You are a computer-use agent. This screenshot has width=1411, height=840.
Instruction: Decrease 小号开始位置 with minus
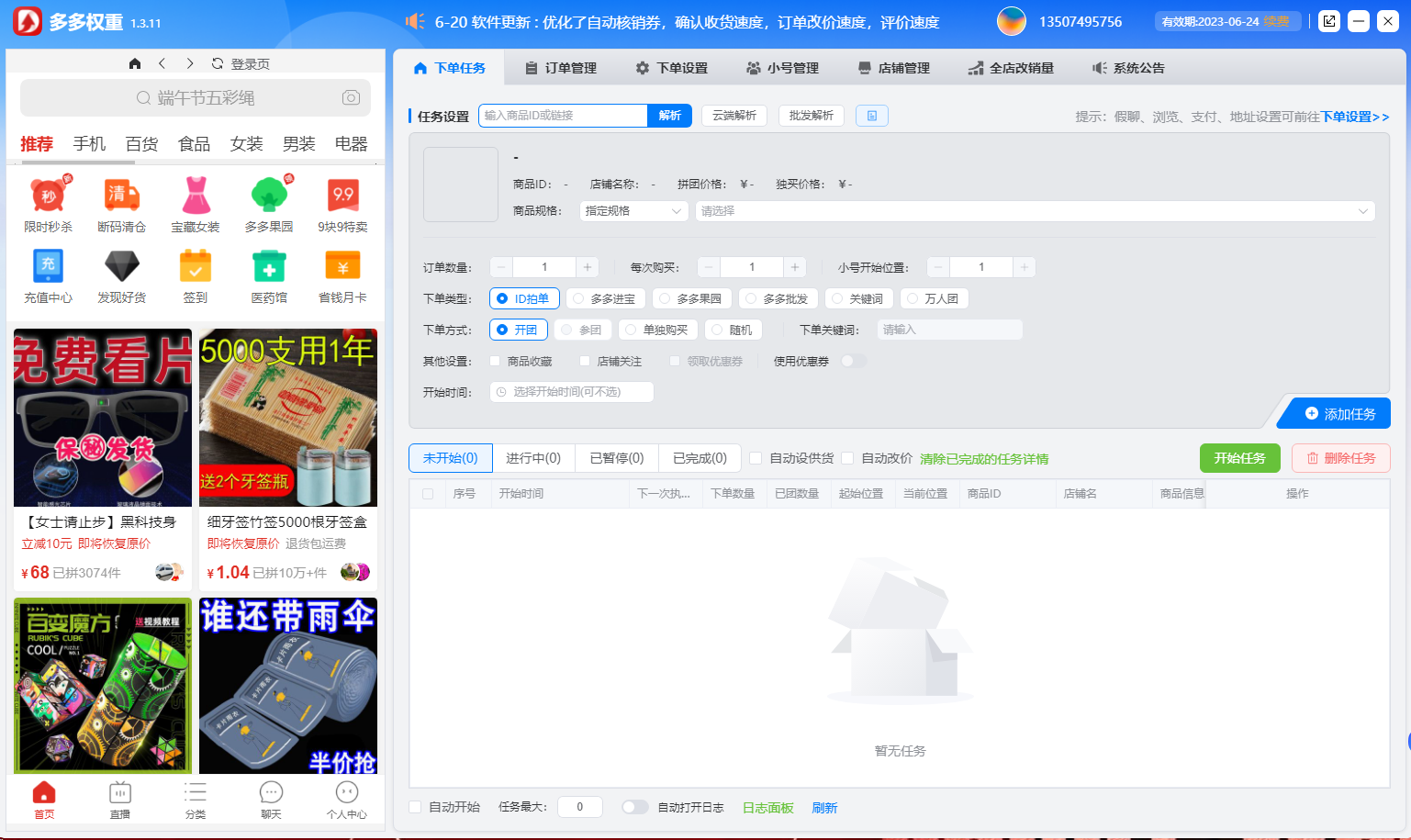point(938,267)
